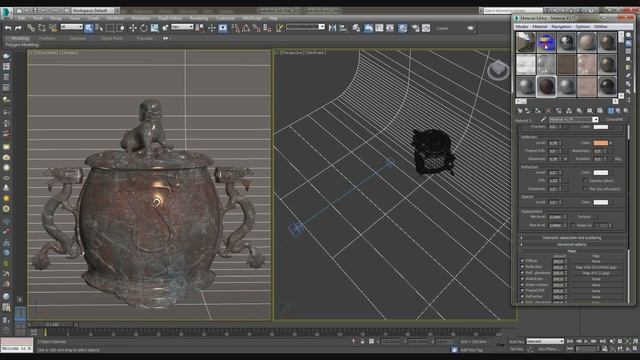Collapse the Maps rollout header

pyautogui.click(x=572, y=251)
